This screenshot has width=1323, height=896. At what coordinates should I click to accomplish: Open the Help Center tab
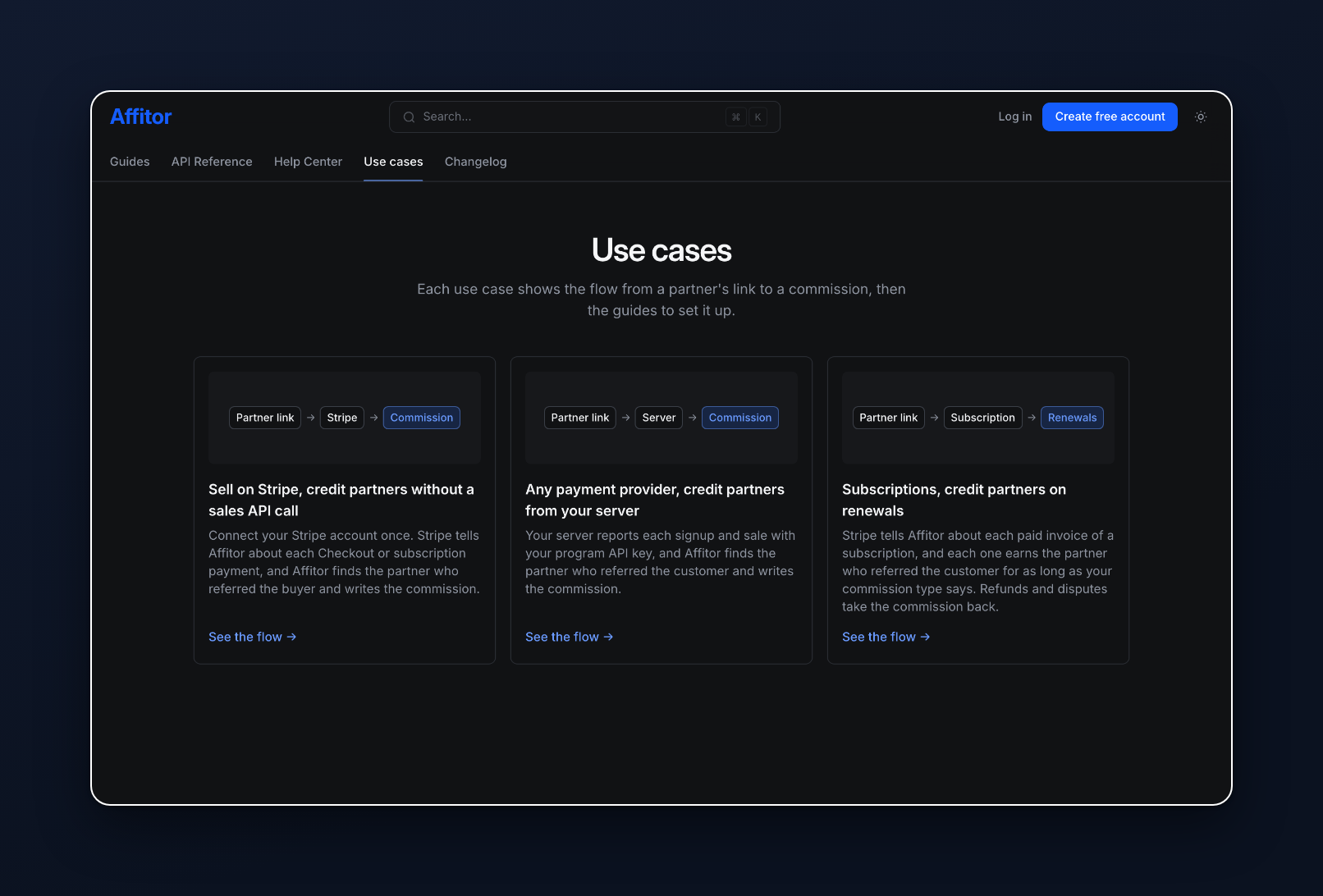pos(308,162)
